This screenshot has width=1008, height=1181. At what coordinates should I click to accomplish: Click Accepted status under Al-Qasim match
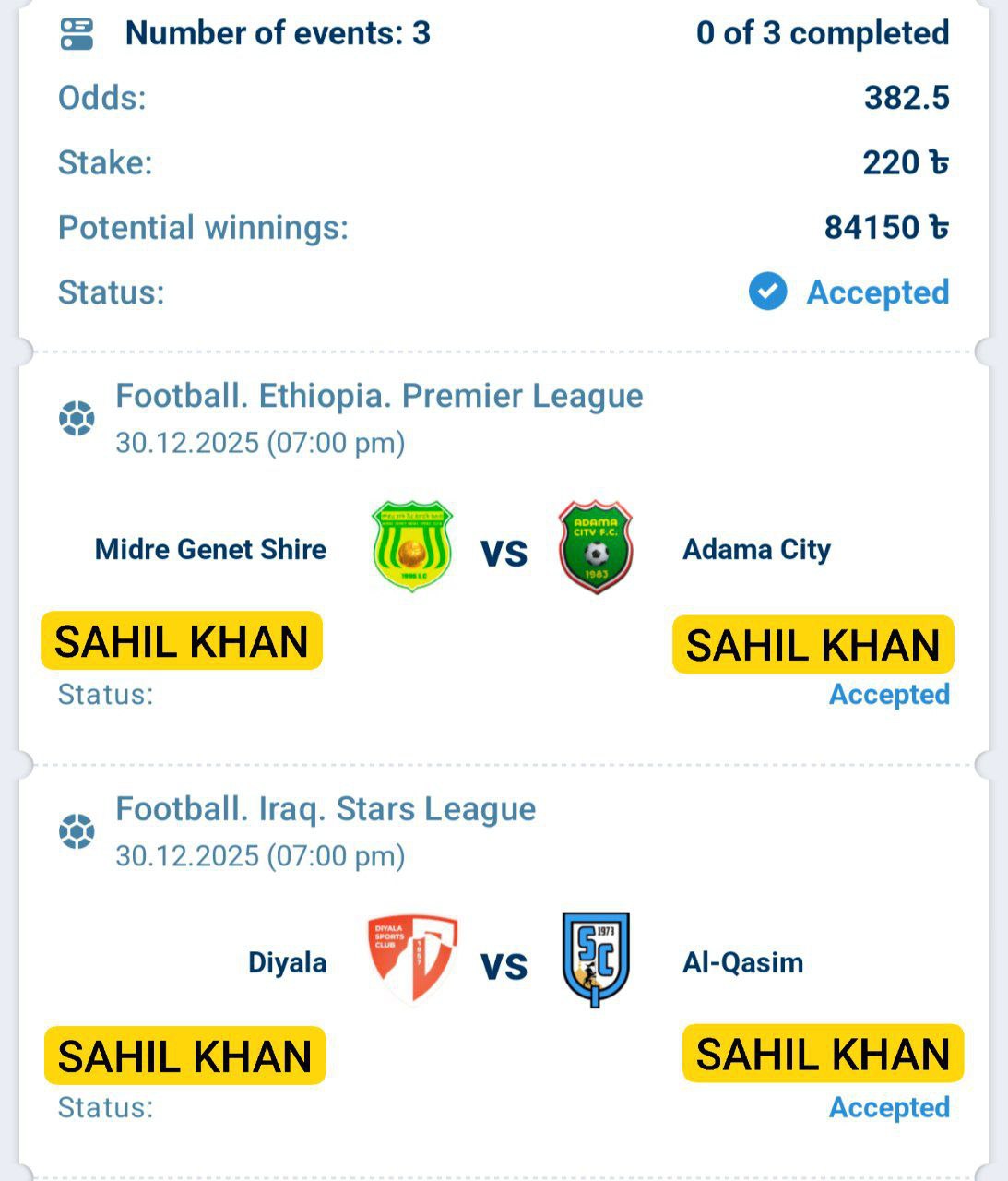click(x=889, y=1107)
